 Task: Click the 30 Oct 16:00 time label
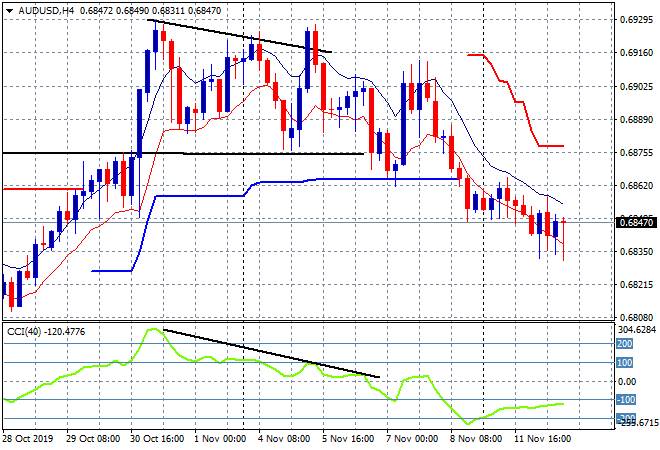(157, 439)
